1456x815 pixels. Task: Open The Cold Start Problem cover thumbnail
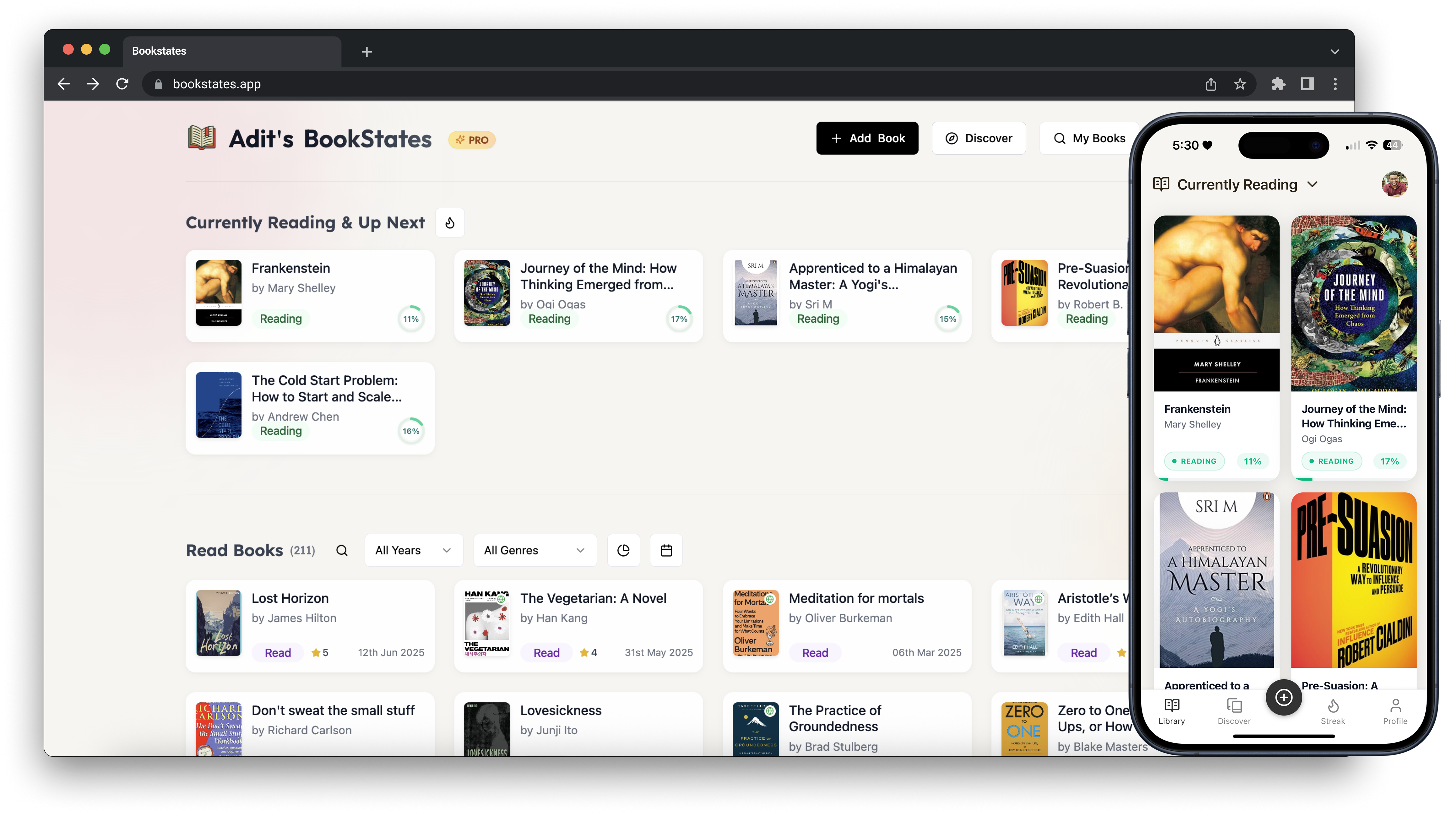coord(218,405)
